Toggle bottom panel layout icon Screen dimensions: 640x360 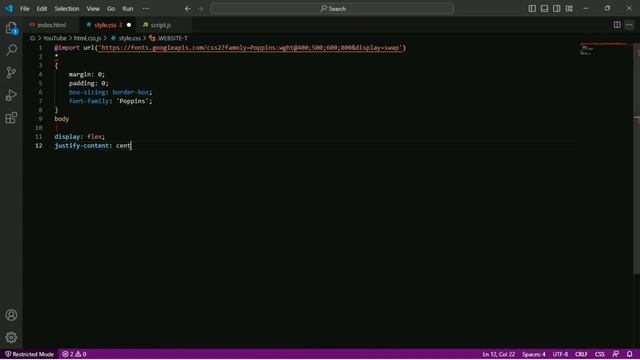click(x=544, y=9)
